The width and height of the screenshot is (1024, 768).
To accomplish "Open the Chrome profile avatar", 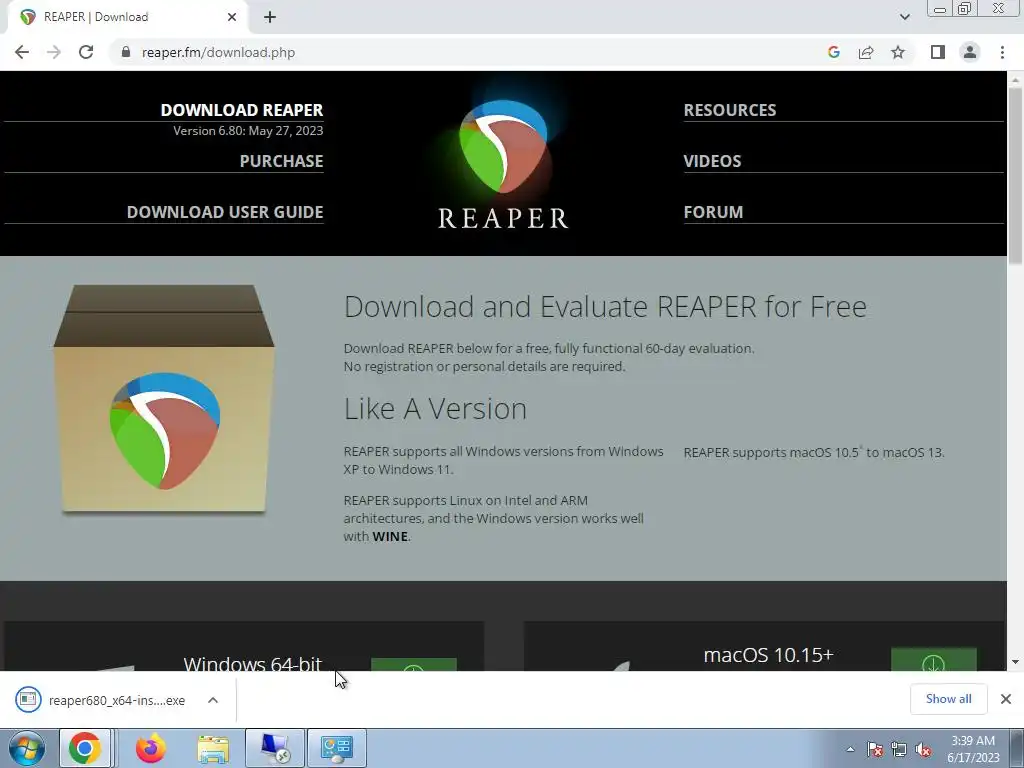I will pos(970,52).
